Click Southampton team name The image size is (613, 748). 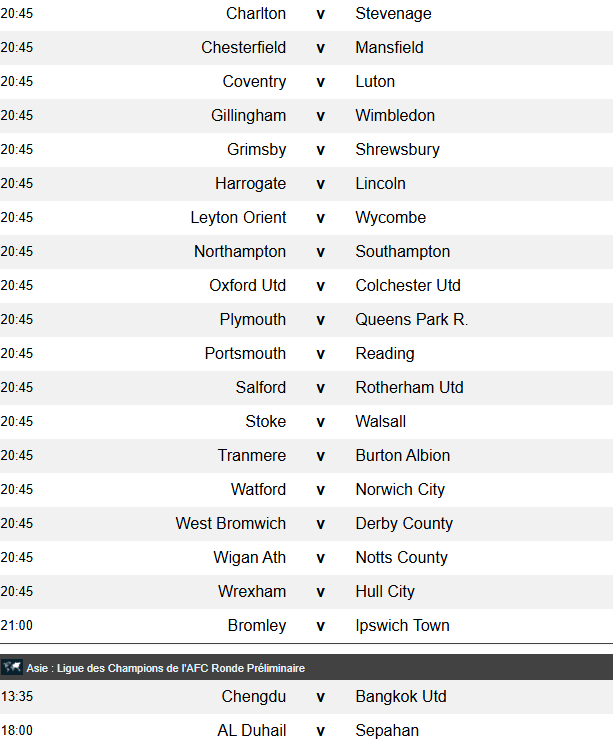pyautogui.click(x=402, y=252)
